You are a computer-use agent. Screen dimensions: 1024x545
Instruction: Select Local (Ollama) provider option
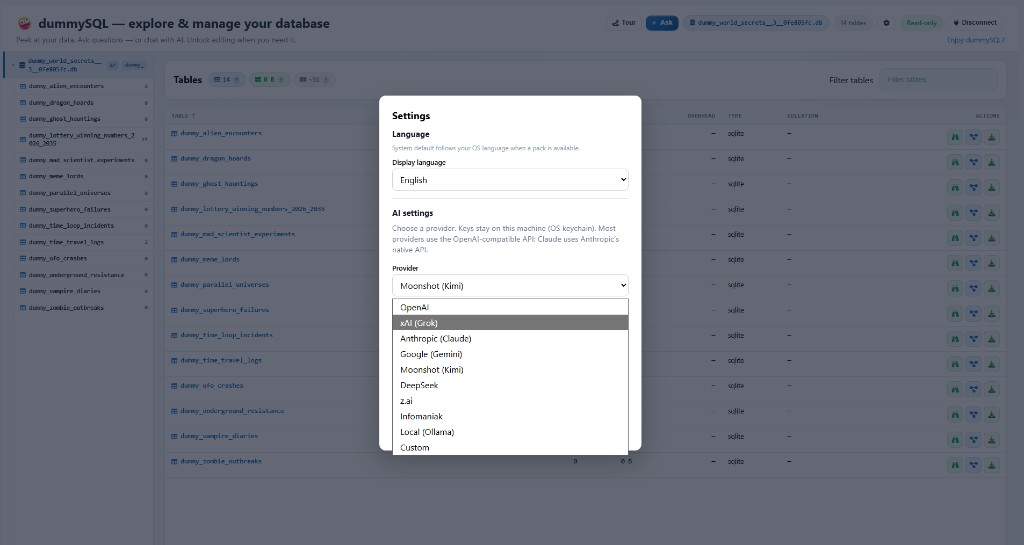(510, 432)
